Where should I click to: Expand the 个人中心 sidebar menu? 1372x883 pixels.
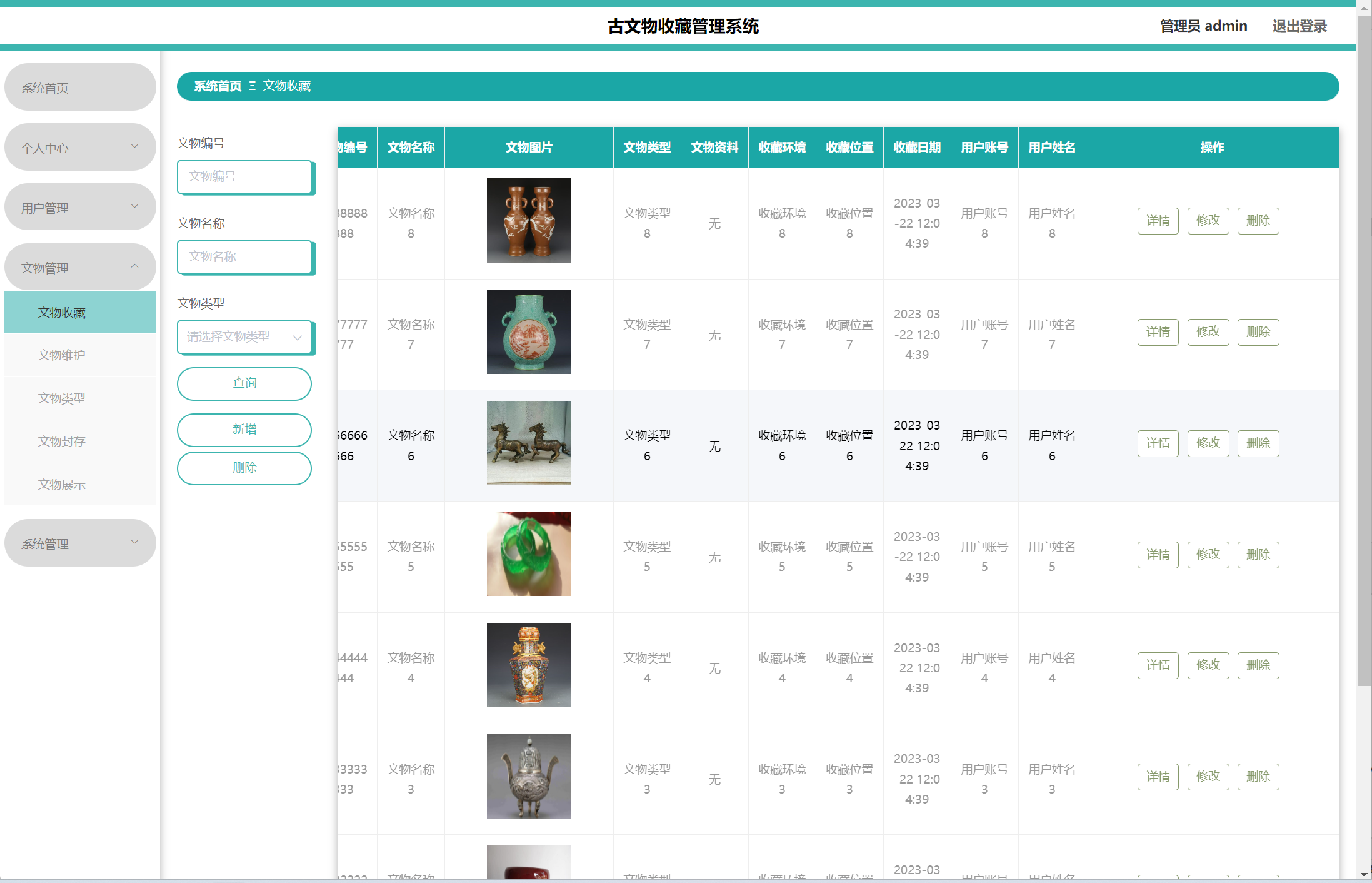coord(80,148)
